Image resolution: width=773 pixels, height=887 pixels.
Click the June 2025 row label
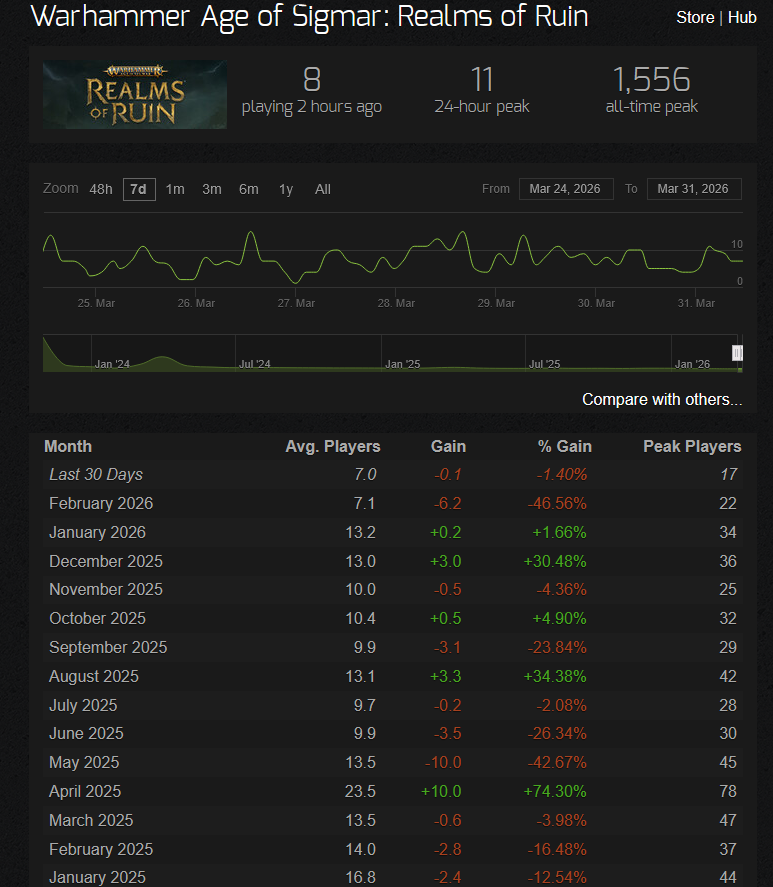86,733
